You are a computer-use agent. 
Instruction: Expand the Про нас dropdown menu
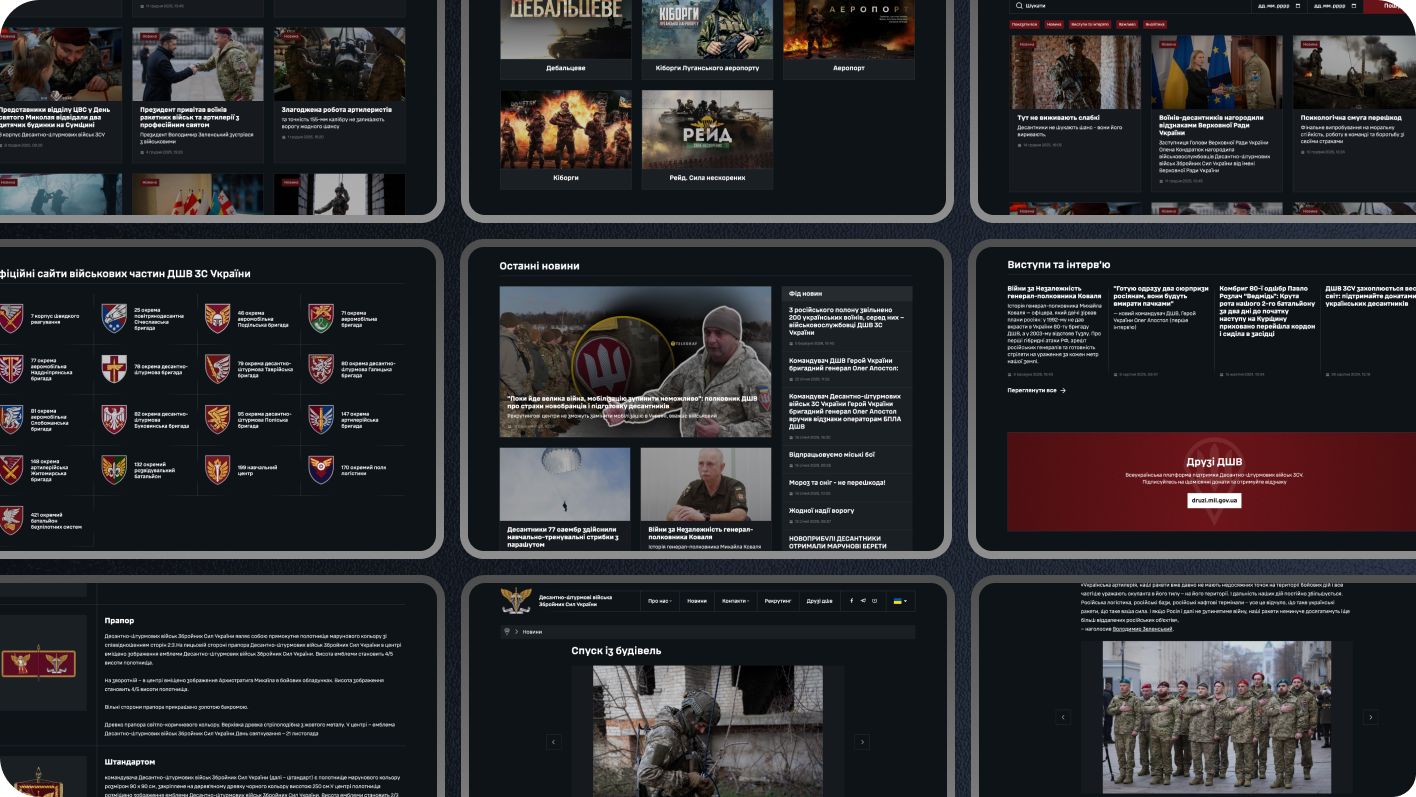(660, 601)
